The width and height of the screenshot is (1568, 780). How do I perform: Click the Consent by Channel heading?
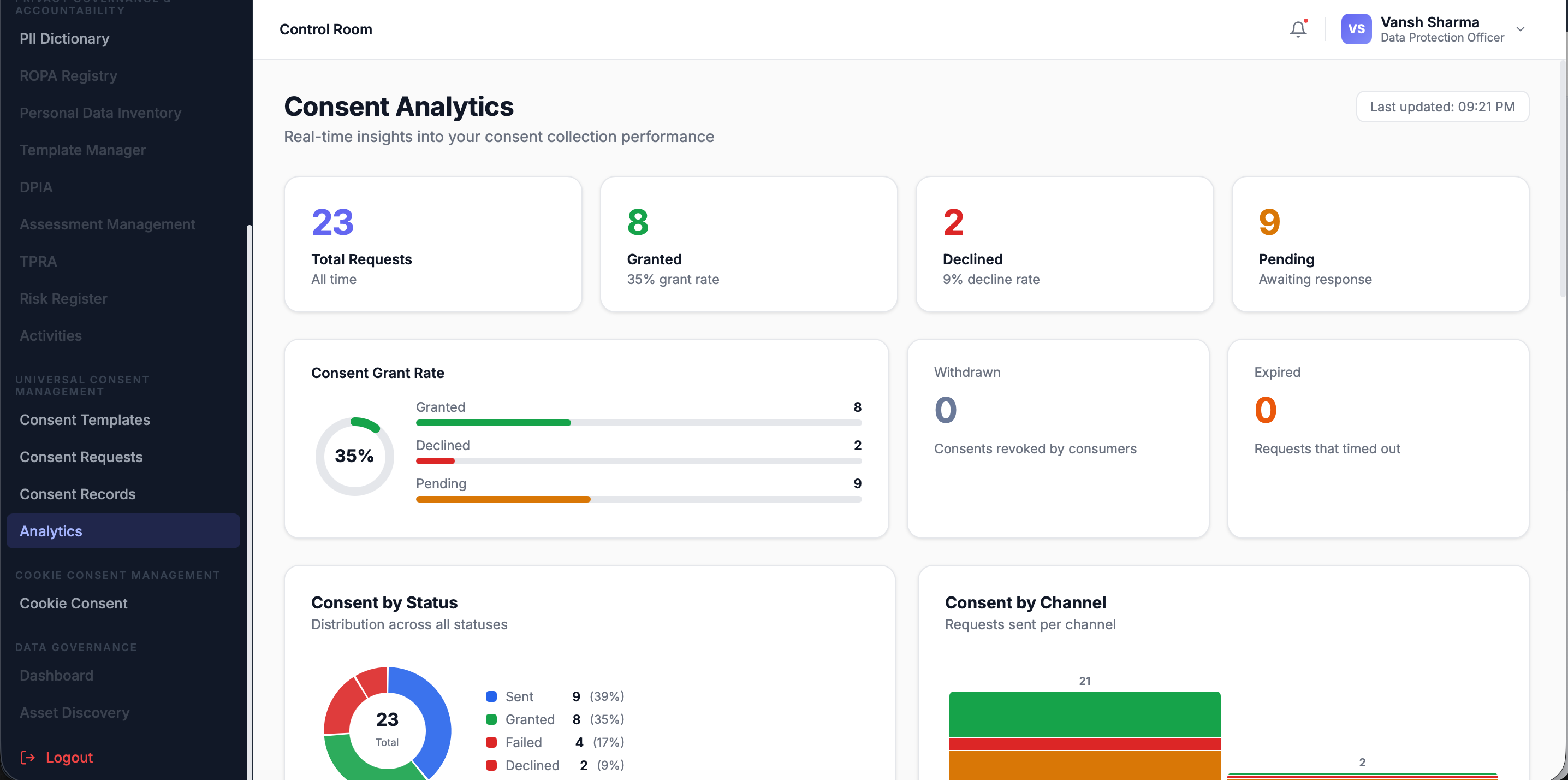pos(1025,602)
